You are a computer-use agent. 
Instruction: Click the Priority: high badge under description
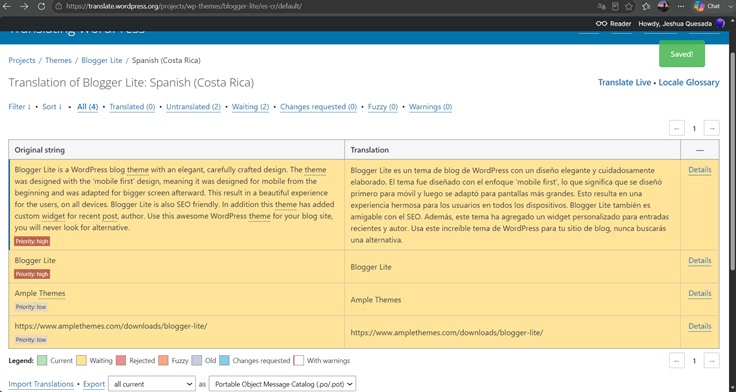pyautogui.click(x=31, y=241)
